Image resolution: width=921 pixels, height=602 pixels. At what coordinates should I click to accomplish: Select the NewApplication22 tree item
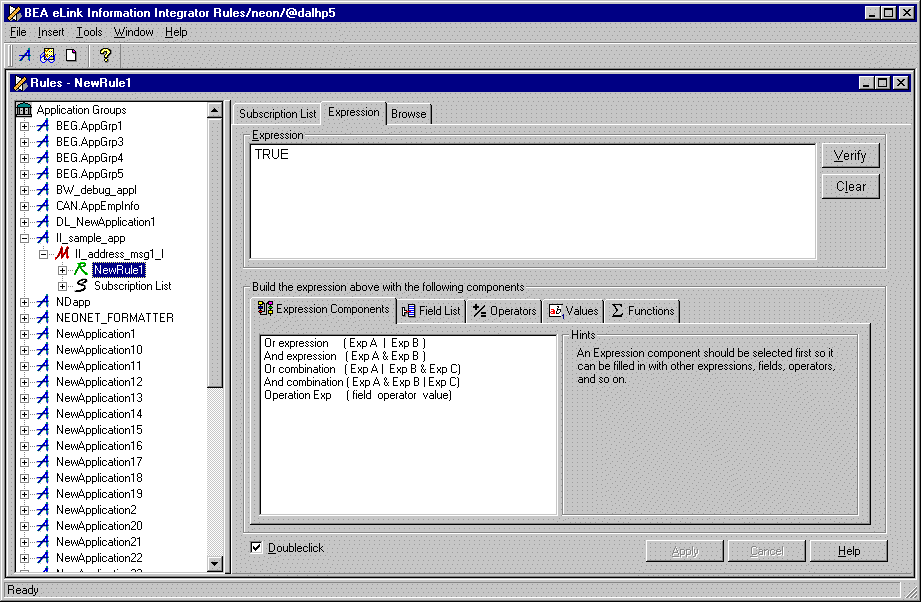pos(99,558)
